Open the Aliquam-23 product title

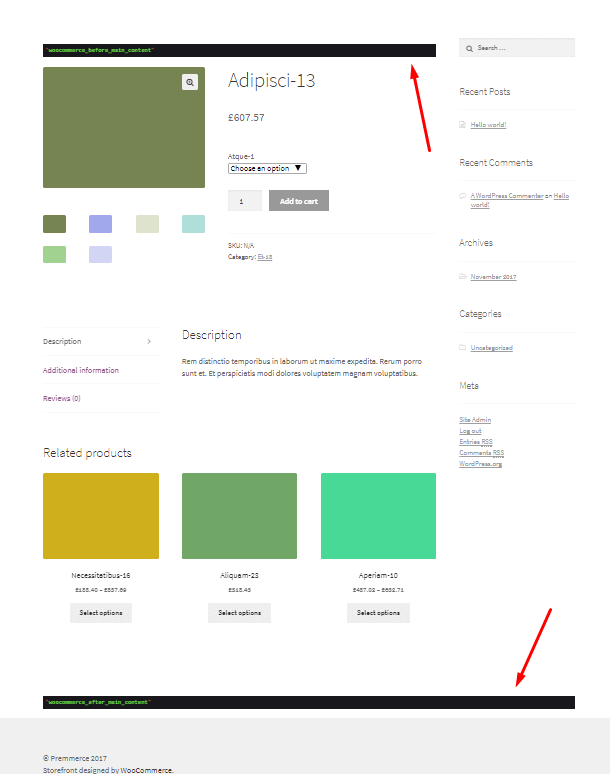(239, 576)
